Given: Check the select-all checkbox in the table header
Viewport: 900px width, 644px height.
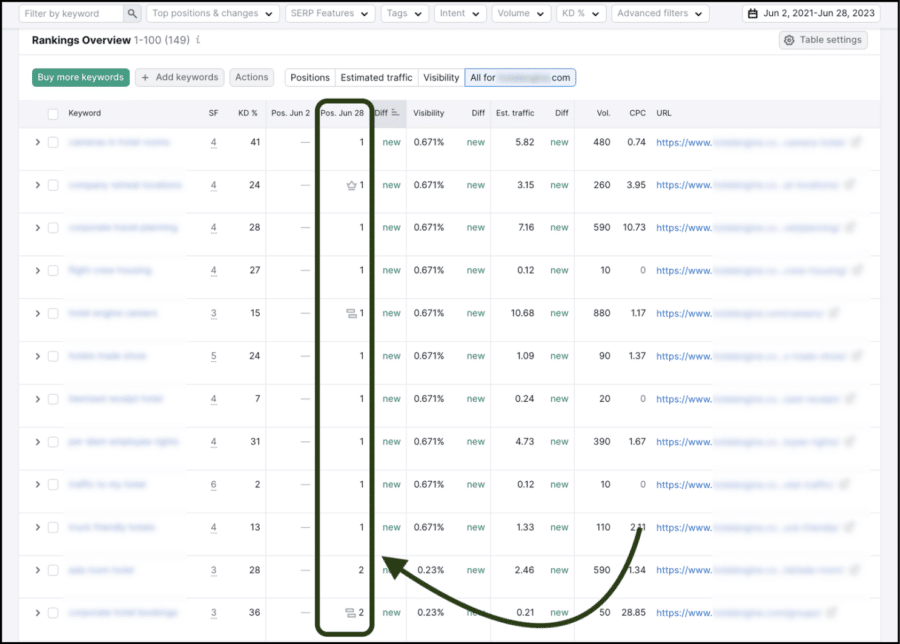Looking at the screenshot, I should click(53, 113).
